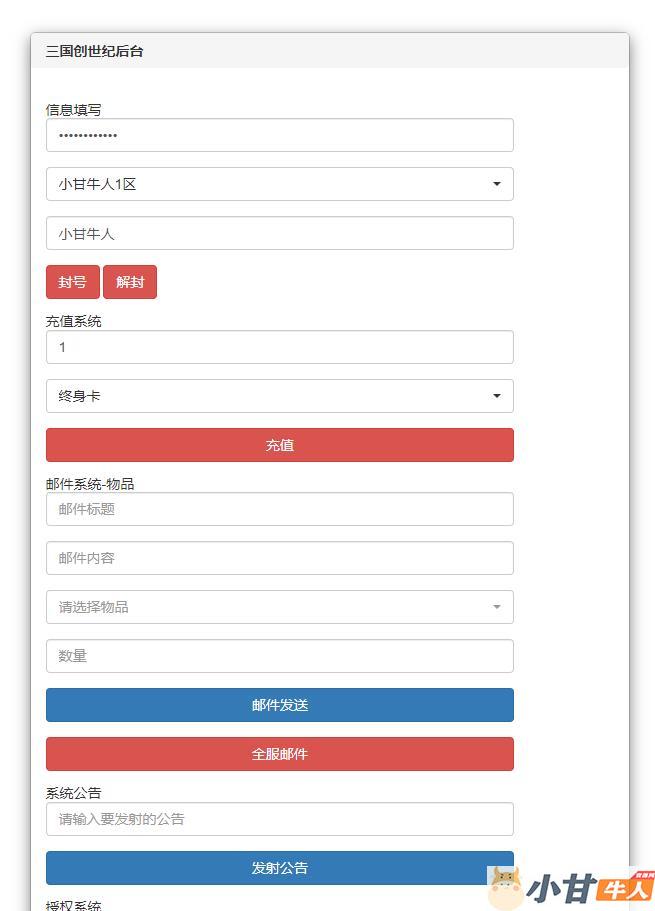This screenshot has height=911, width=655.
Task: Click the 小甘牛人 name text field
Action: coord(279,234)
